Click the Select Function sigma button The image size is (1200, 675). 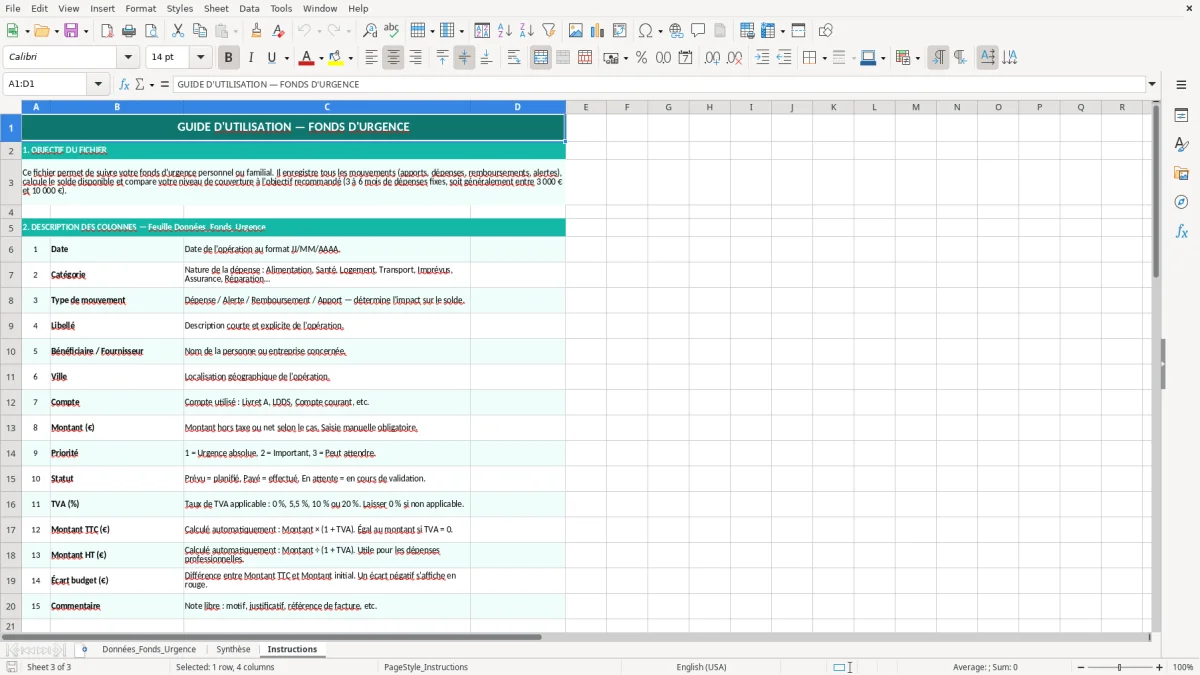click(x=139, y=84)
